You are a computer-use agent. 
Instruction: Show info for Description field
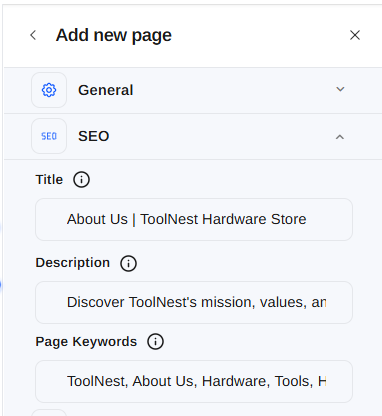tap(128, 263)
